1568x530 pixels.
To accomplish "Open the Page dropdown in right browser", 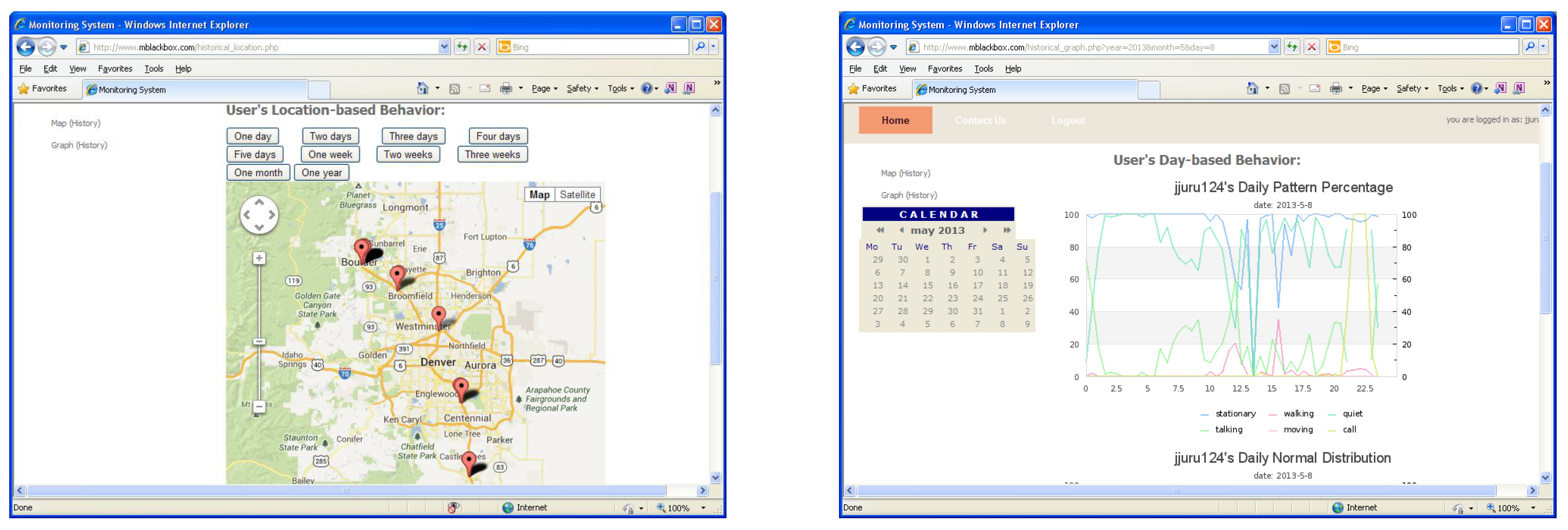I will (1374, 89).
